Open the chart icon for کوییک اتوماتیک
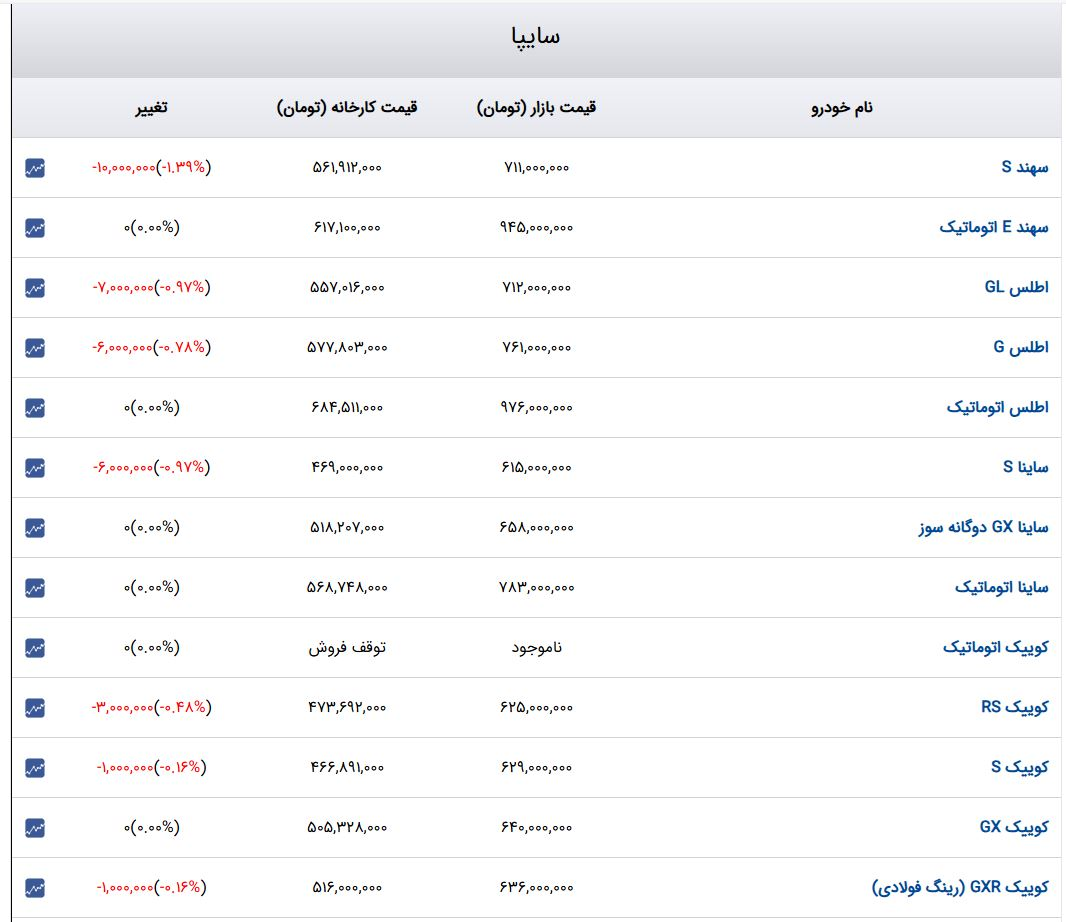The width and height of the screenshot is (1066, 922). tap(35, 648)
